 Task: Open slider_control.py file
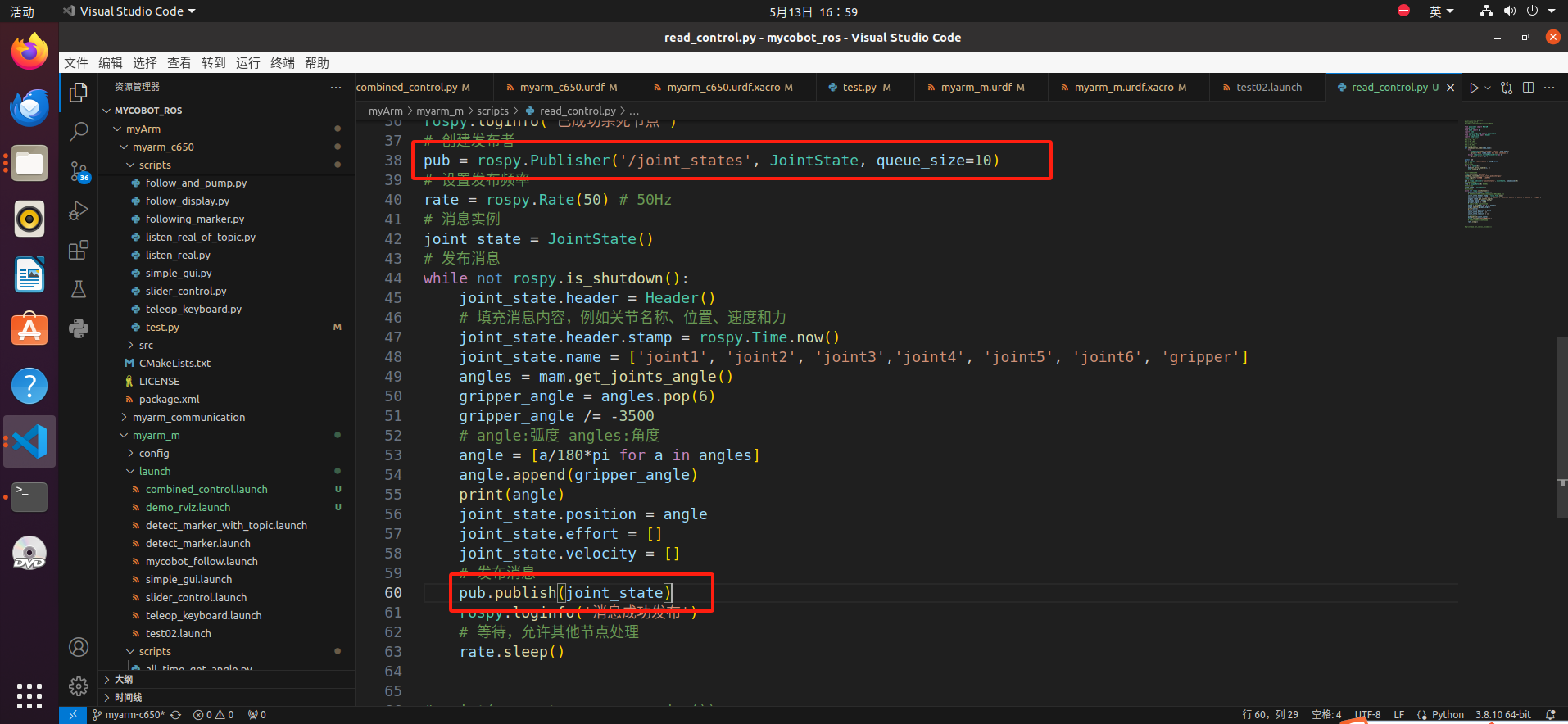186,292
